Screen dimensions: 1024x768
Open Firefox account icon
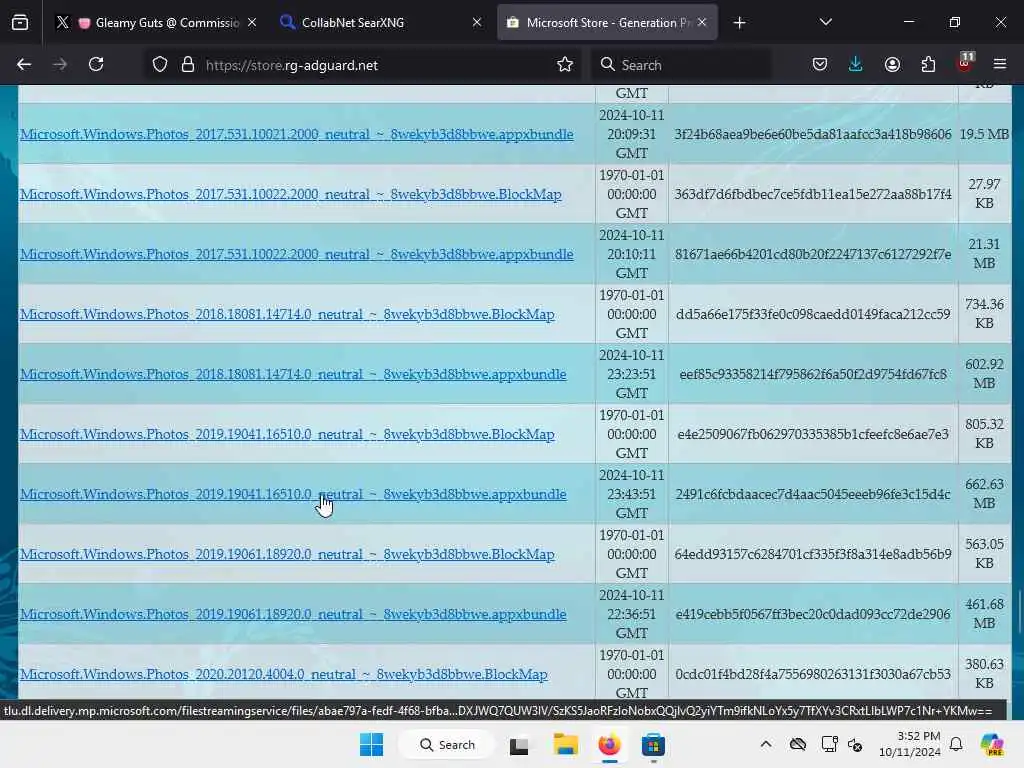pyautogui.click(x=892, y=65)
